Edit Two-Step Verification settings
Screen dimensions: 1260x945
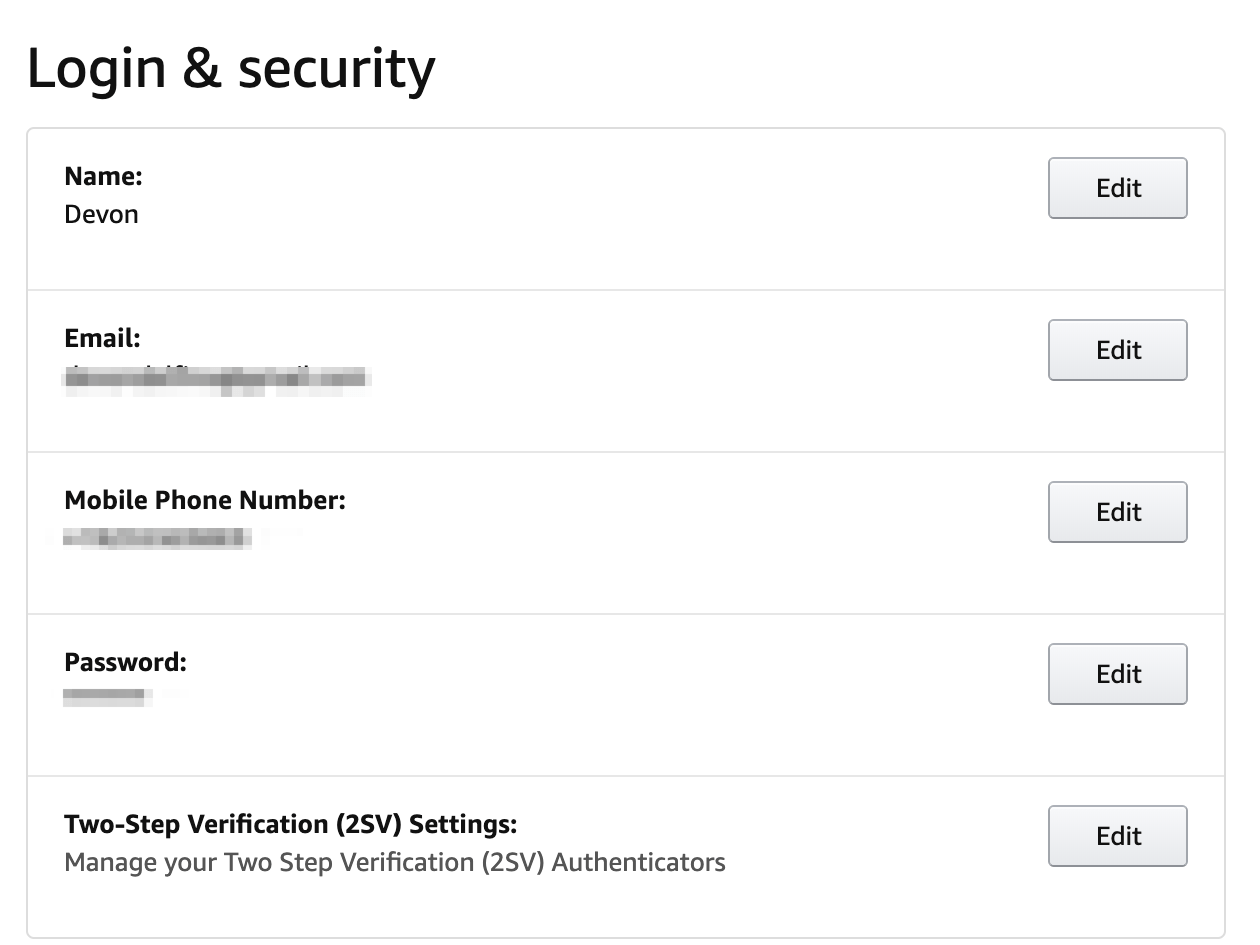[x=1117, y=836]
